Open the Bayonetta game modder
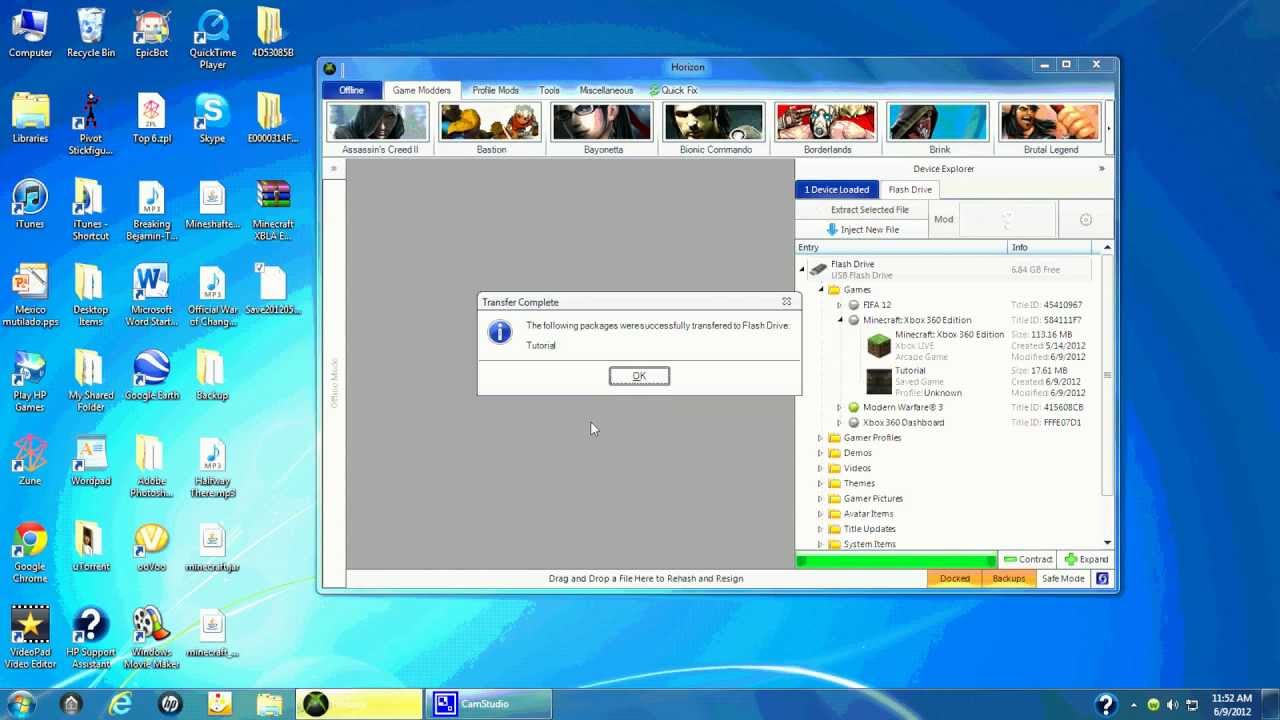 (603, 129)
